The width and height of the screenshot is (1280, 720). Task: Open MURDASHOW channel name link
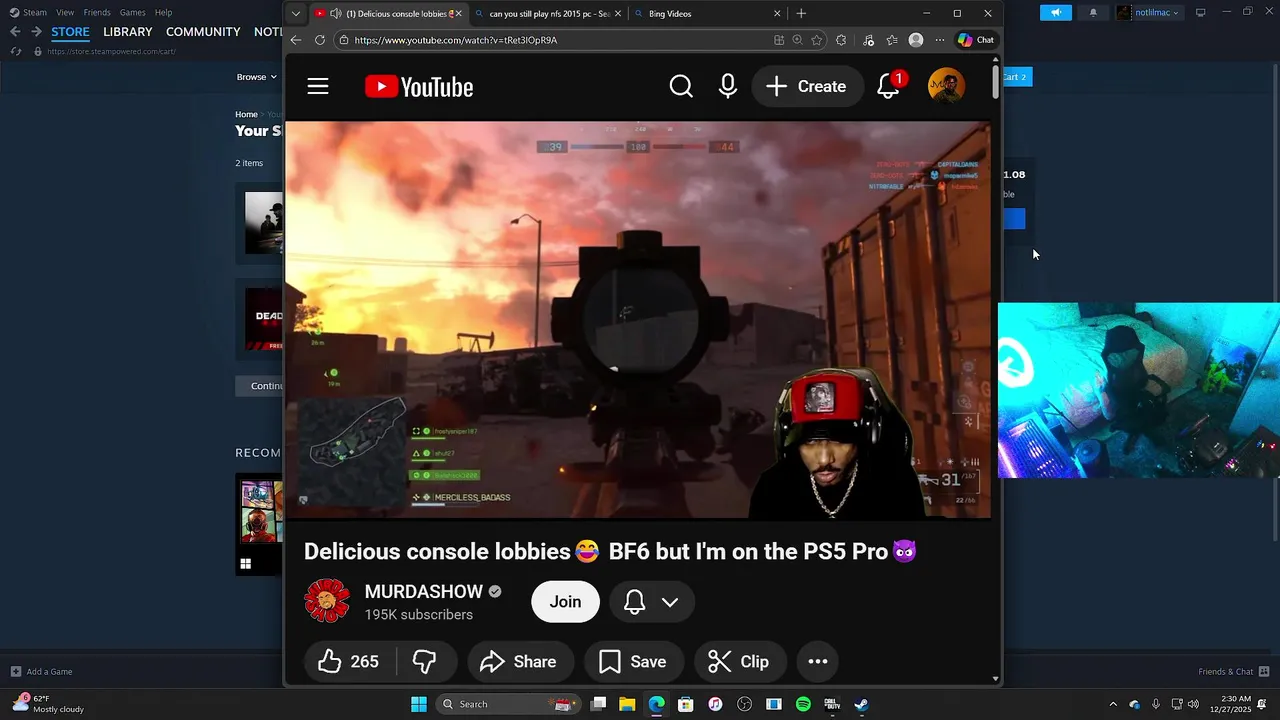(423, 592)
